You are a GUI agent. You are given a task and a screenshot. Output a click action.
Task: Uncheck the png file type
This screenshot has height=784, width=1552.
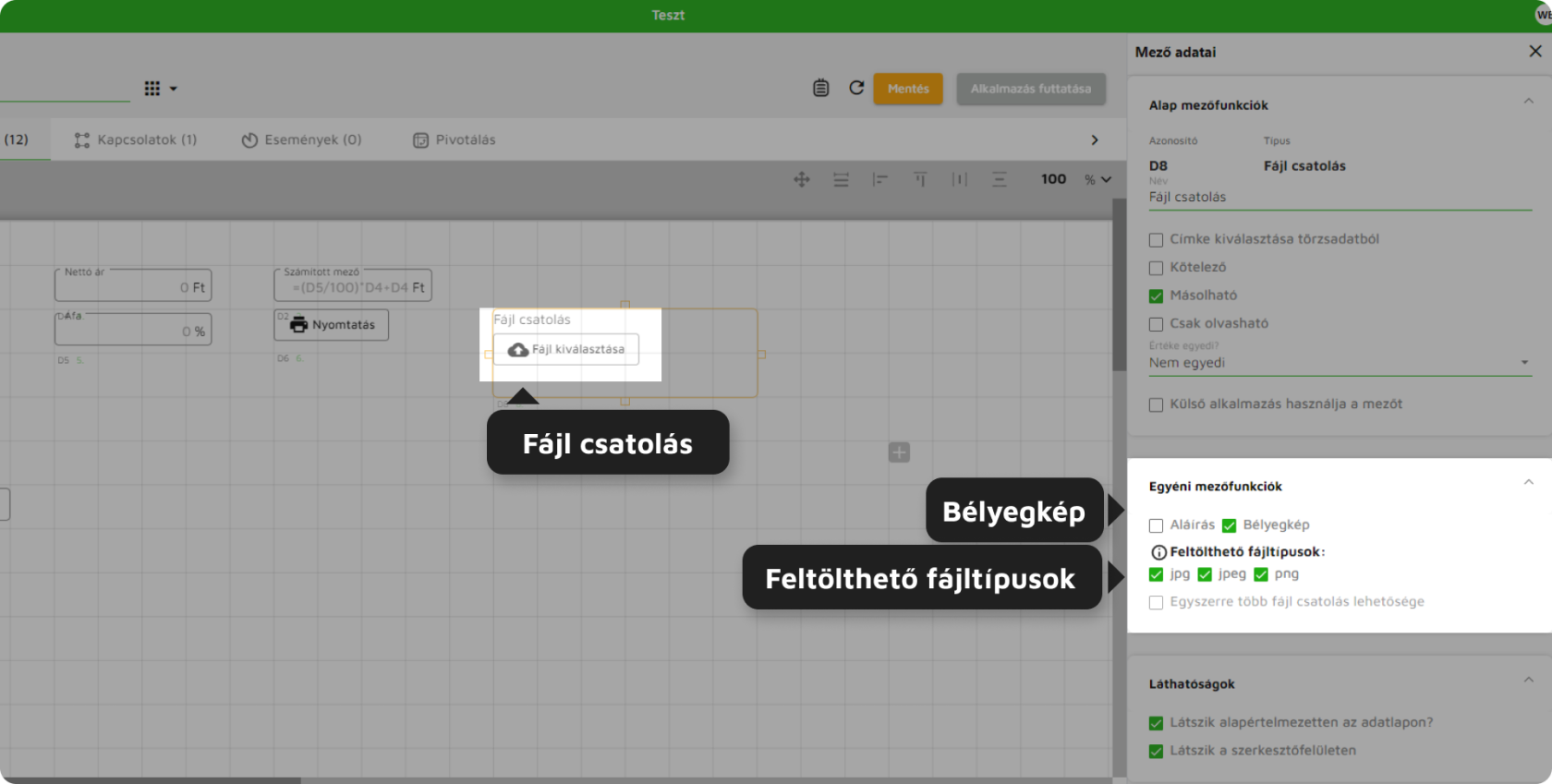point(1261,574)
